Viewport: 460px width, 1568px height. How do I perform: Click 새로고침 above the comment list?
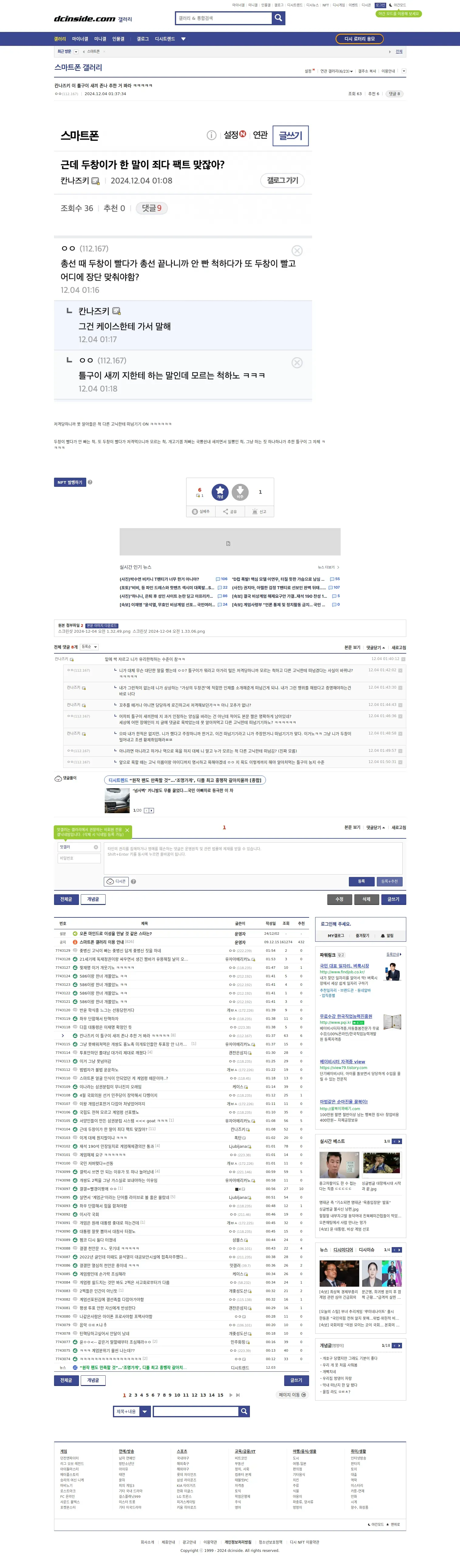pos(399,648)
